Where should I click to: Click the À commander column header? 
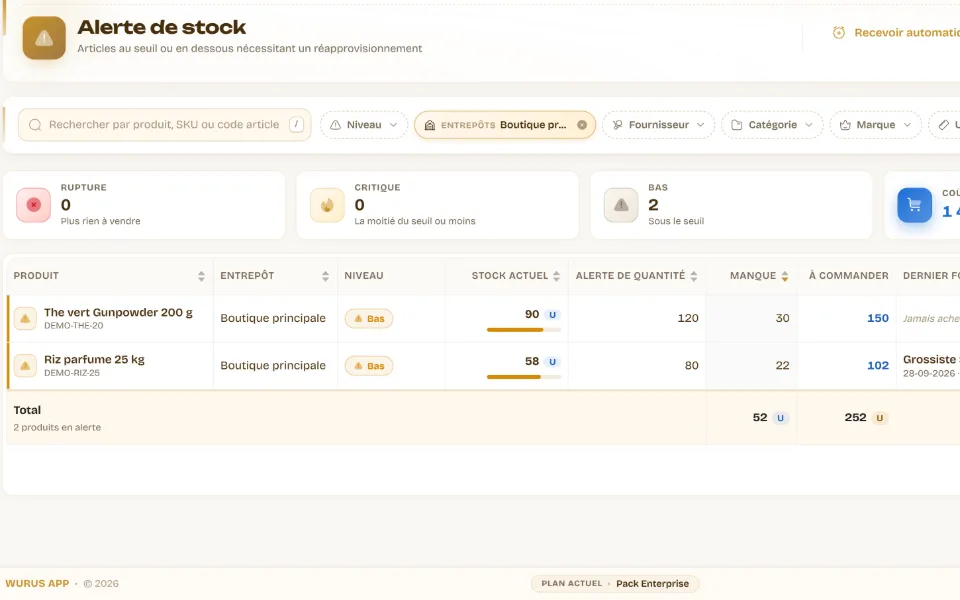[849, 276]
